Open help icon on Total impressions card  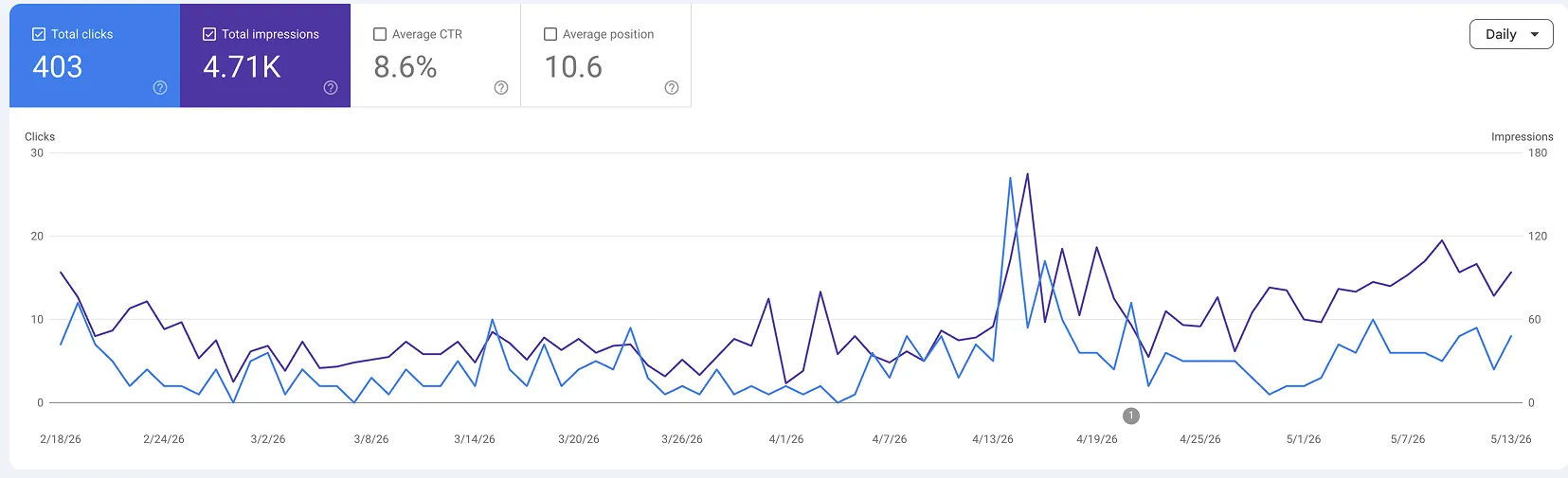pos(331,88)
